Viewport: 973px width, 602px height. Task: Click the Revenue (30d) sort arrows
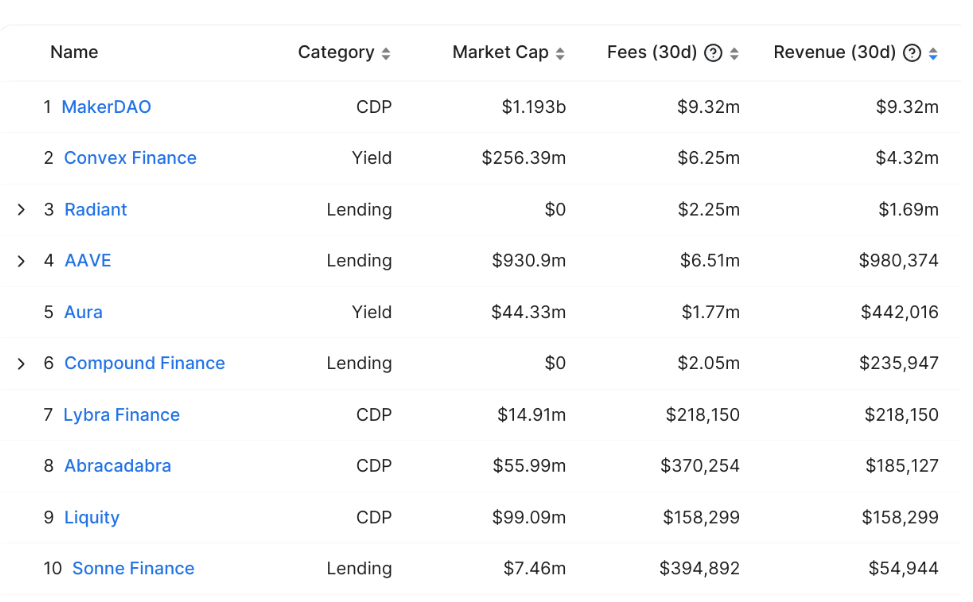click(x=933, y=53)
